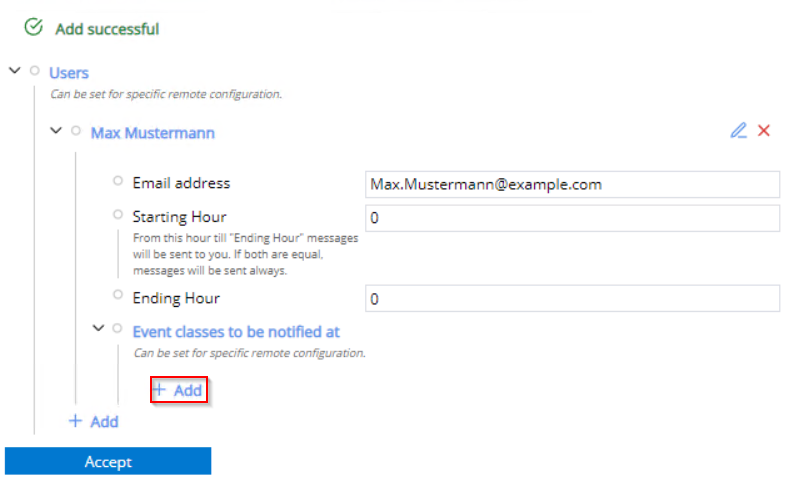This screenshot has height=493, width=806.
Task: Collapse the Event classes to be notified chevron
Action: (98, 329)
